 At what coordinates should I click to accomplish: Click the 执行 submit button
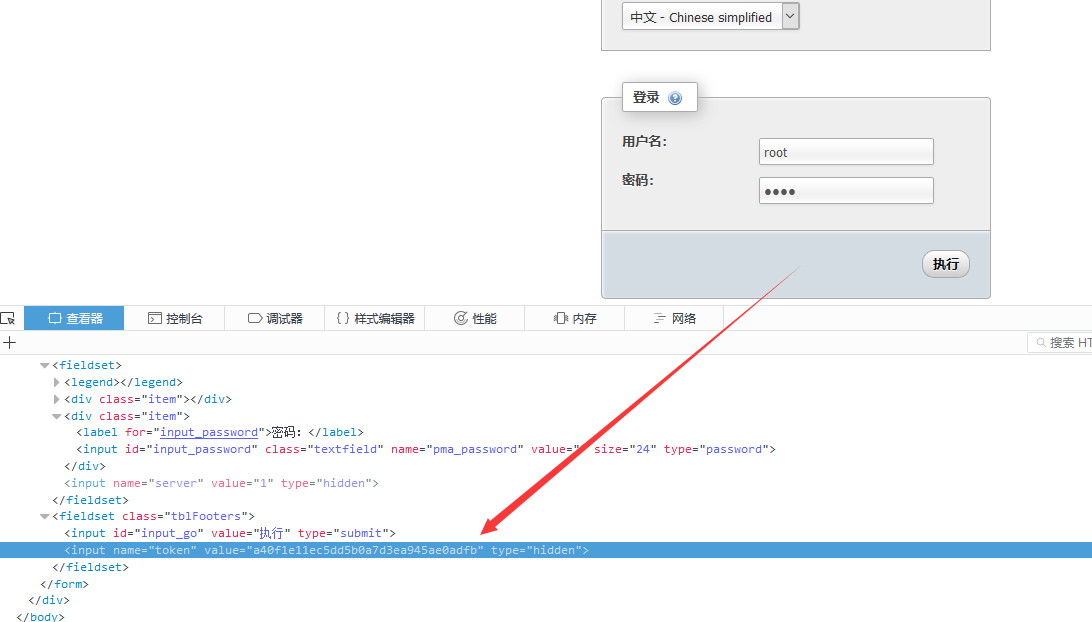pos(946,264)
